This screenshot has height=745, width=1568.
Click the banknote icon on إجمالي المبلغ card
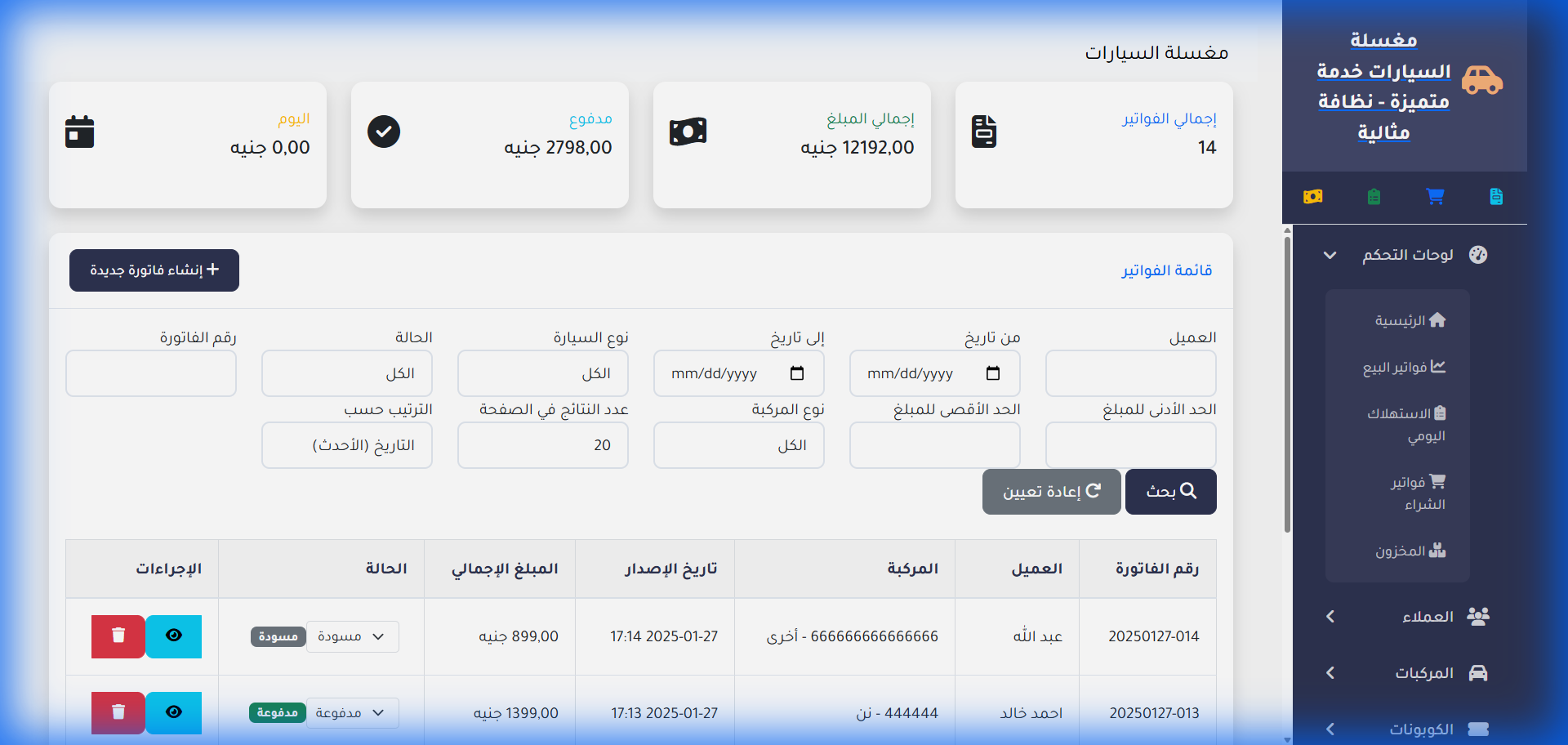pyautogui.click(x=688, y=132)
